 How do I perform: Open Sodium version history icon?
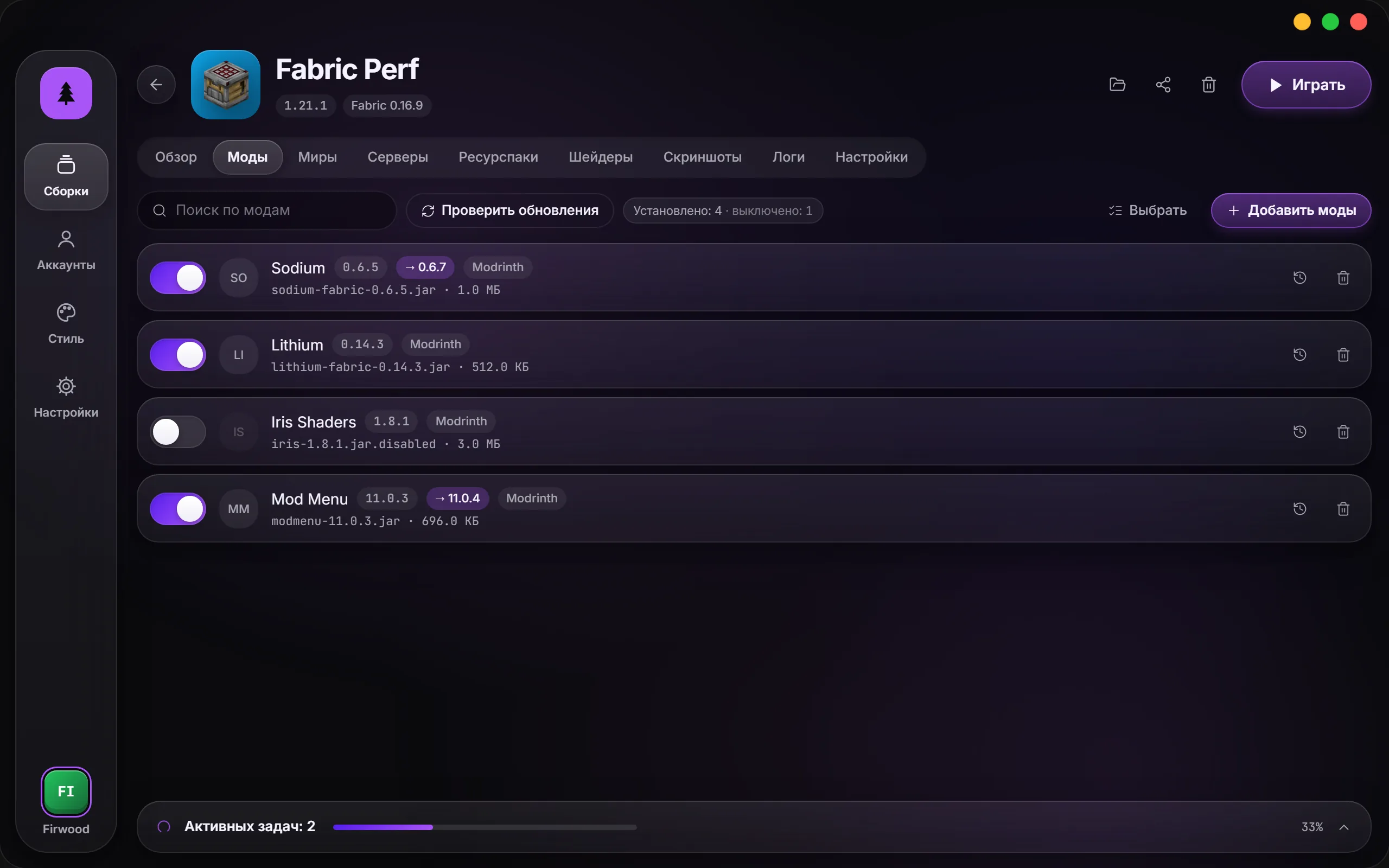[x=1299, y=278]
